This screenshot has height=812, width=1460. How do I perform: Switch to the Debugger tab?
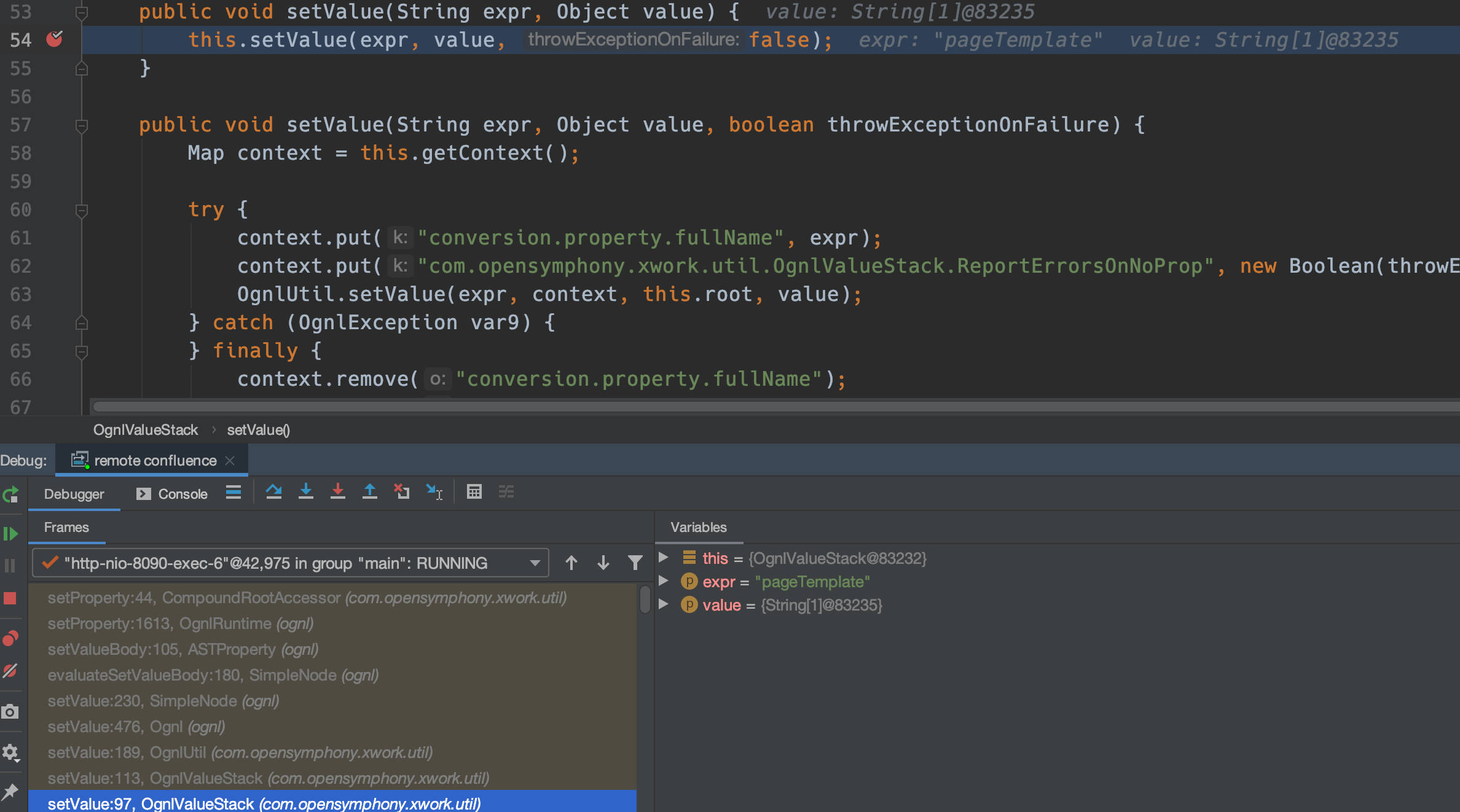74,493
